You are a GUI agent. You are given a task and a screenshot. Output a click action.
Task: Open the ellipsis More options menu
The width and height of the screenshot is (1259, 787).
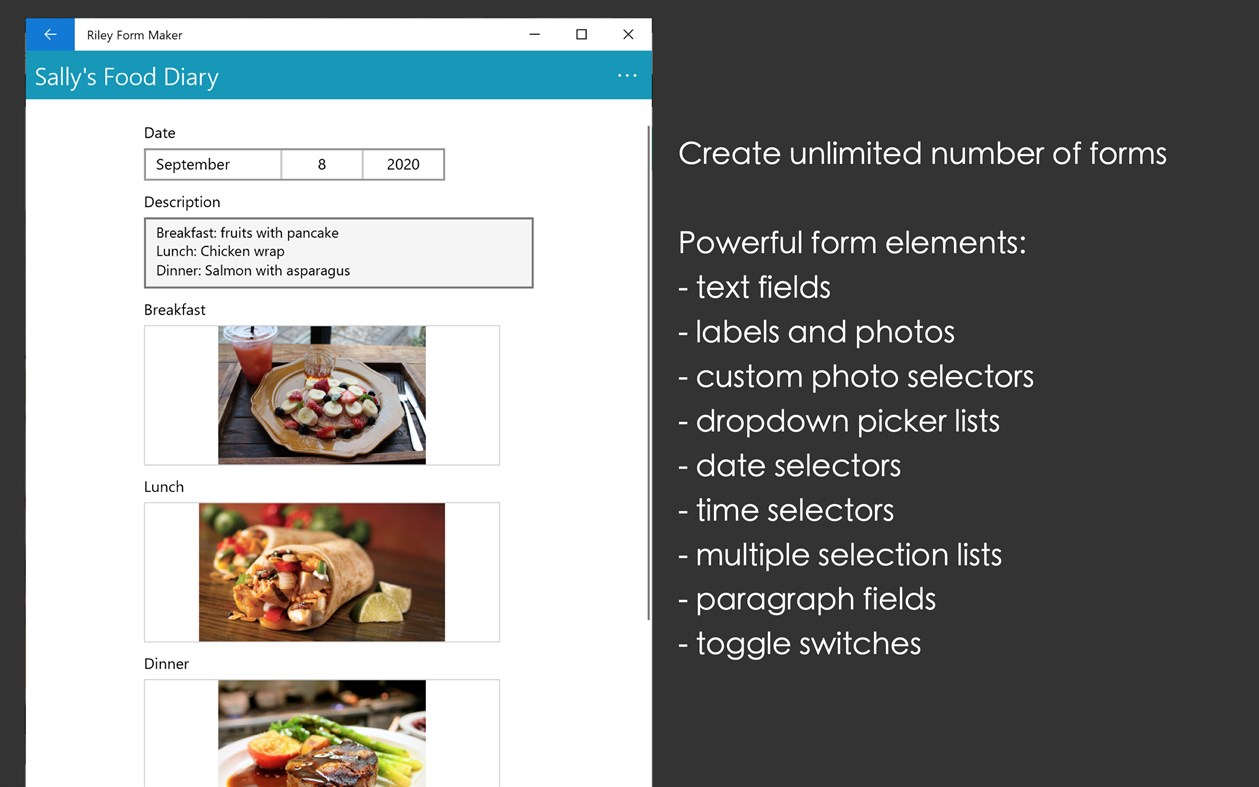[x=627, y=75]
